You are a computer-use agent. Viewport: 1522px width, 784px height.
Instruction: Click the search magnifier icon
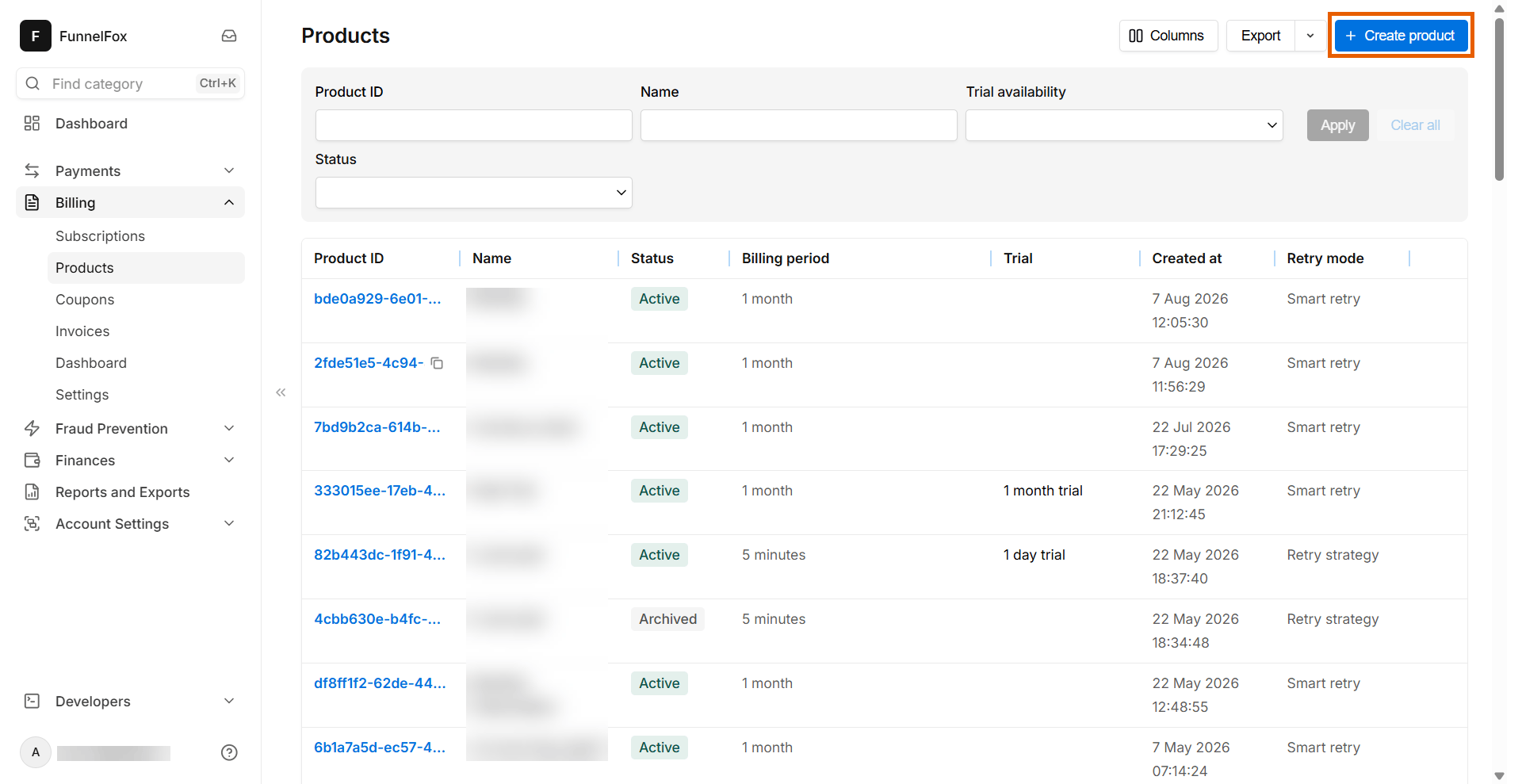coord(33,83)
